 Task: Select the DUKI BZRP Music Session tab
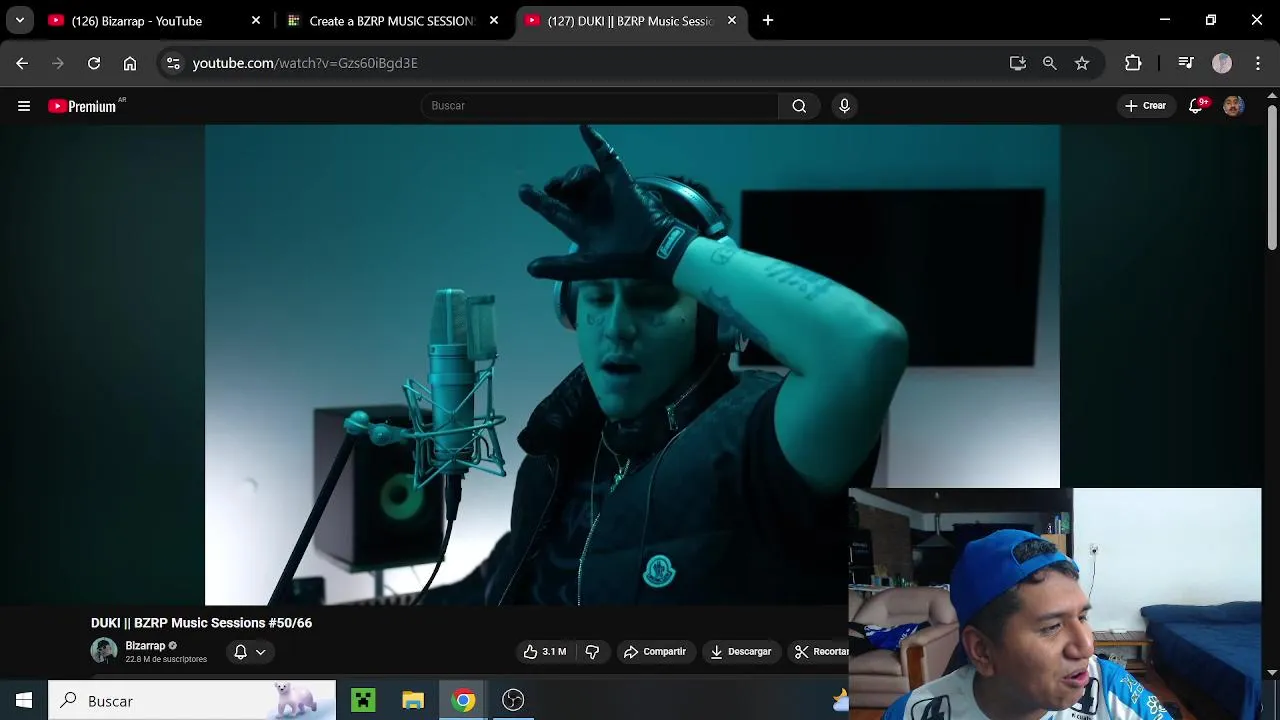(630, 21)
